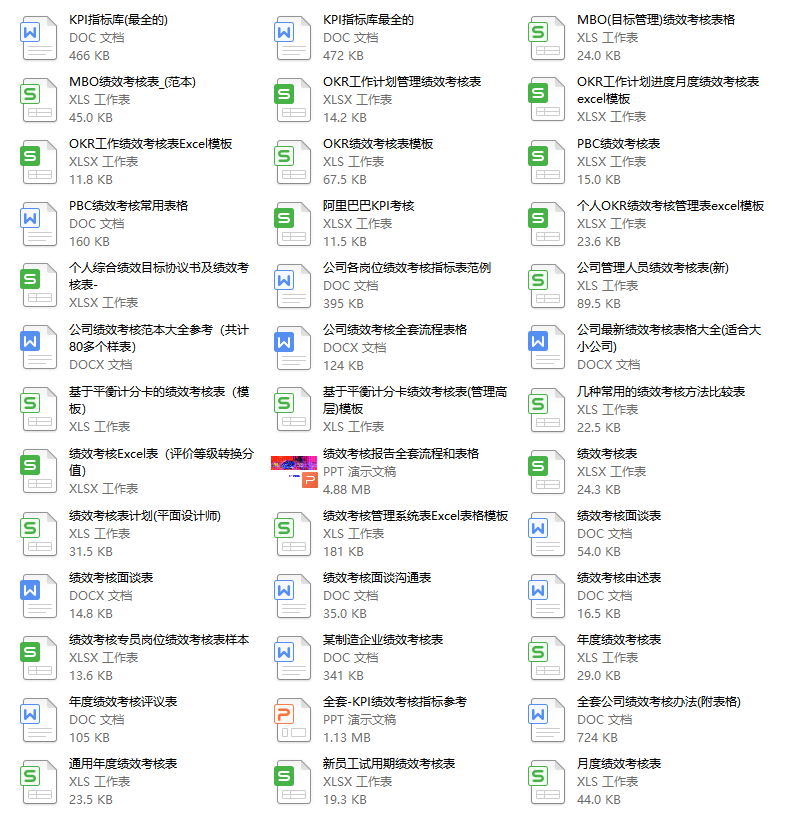Click the DOCX icon for 公司绩效考核范本大全参考

[x=39, y=348]
